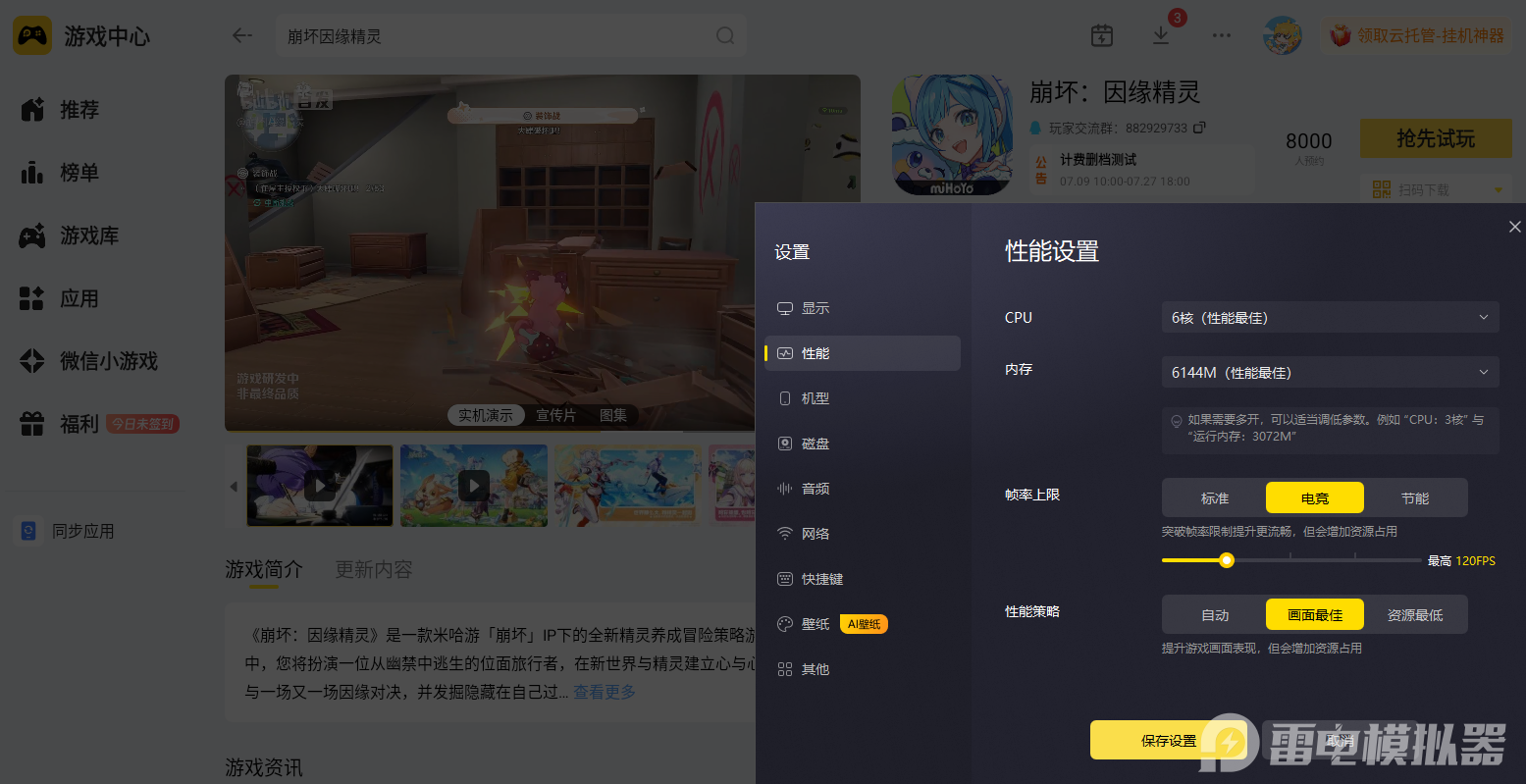Click the 崩坏因缘精灵 game icon

click(x=952, y=135)
